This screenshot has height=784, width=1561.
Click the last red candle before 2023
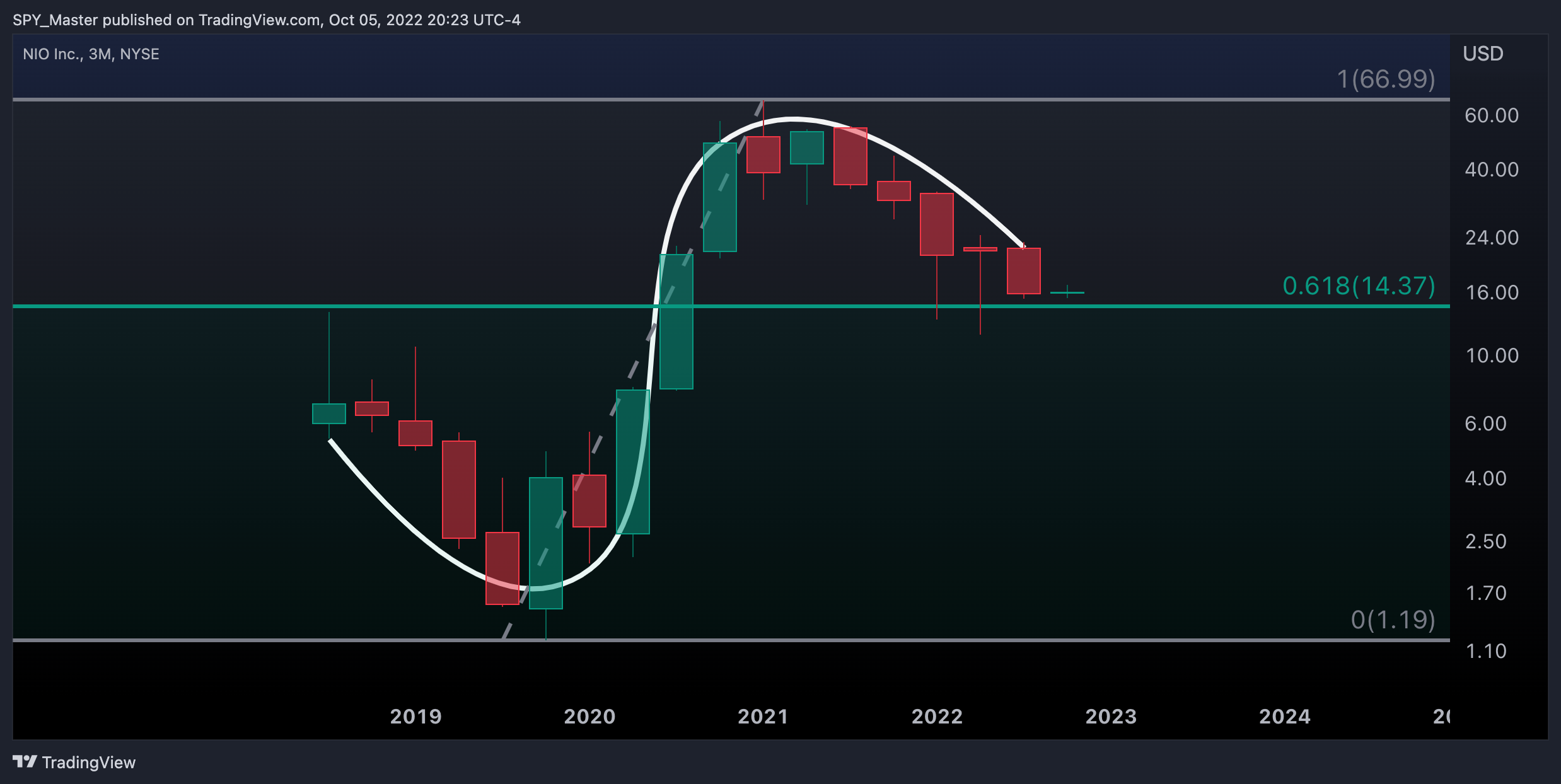coord(1024,271)
